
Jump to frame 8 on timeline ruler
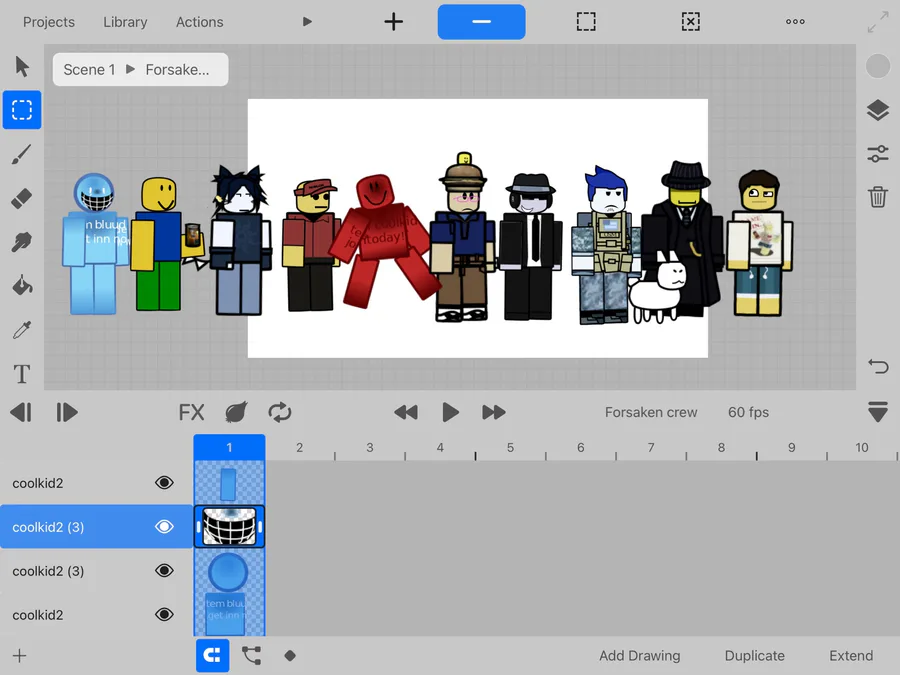721,448
